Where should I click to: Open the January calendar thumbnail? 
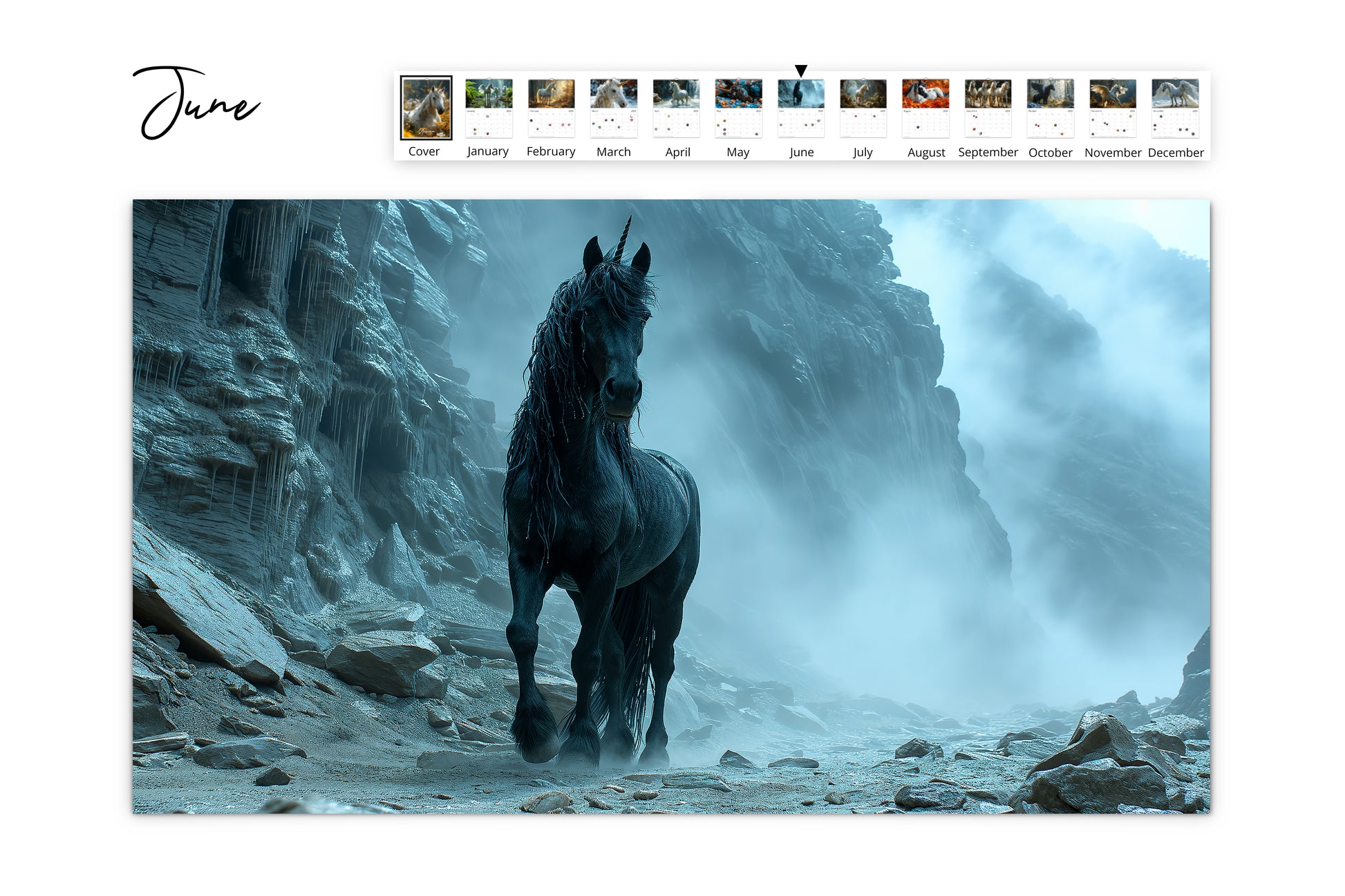click(x=489, y=108)
